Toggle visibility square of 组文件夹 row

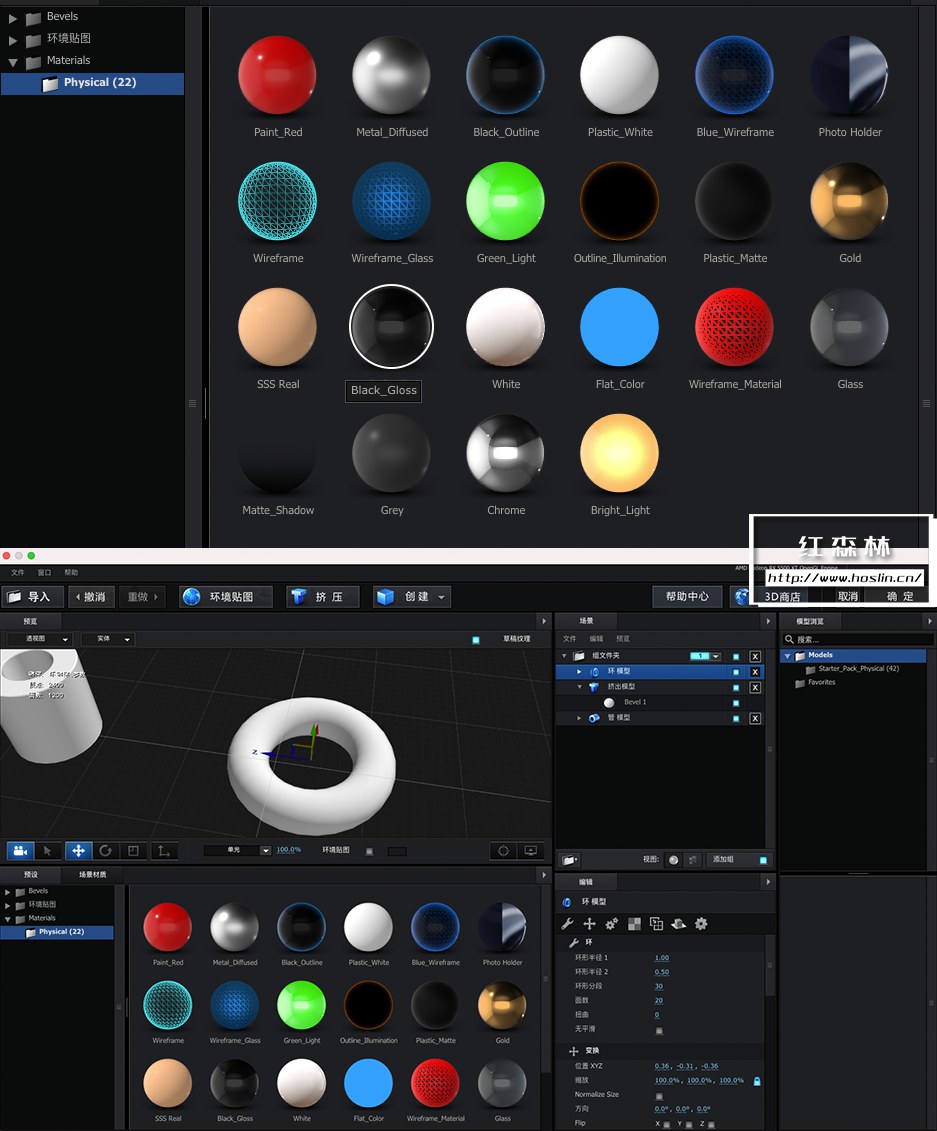click(x=736, y=656)
